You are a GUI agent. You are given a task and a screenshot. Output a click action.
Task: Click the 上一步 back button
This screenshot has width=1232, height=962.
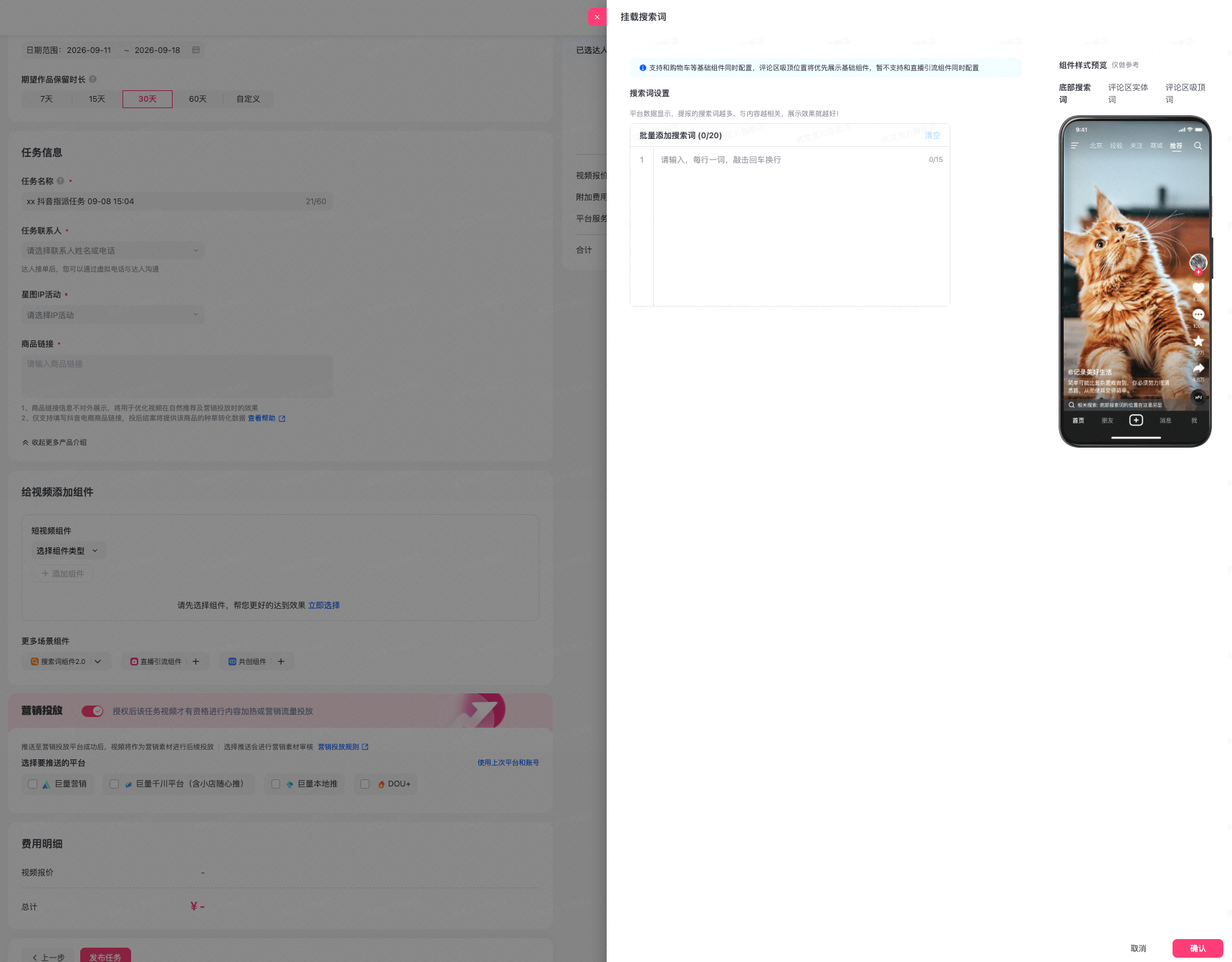pyautogui.click(x=48, y=956)
